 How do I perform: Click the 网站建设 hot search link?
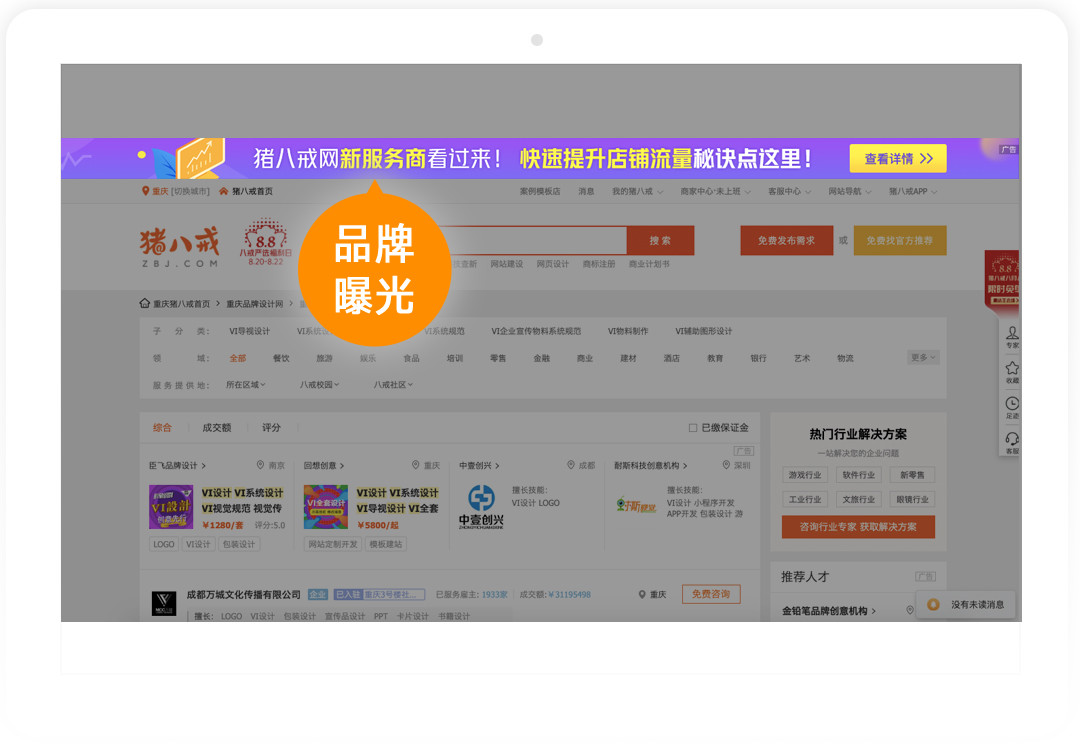click(506, 264)
